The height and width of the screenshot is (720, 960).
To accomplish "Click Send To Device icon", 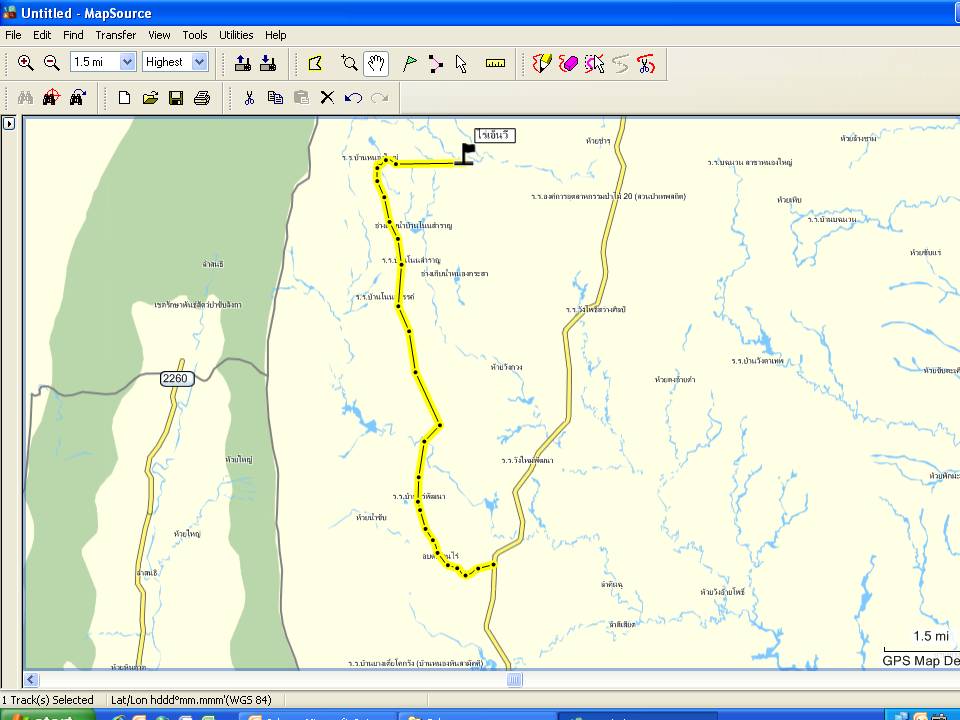I will coord(242,64).
